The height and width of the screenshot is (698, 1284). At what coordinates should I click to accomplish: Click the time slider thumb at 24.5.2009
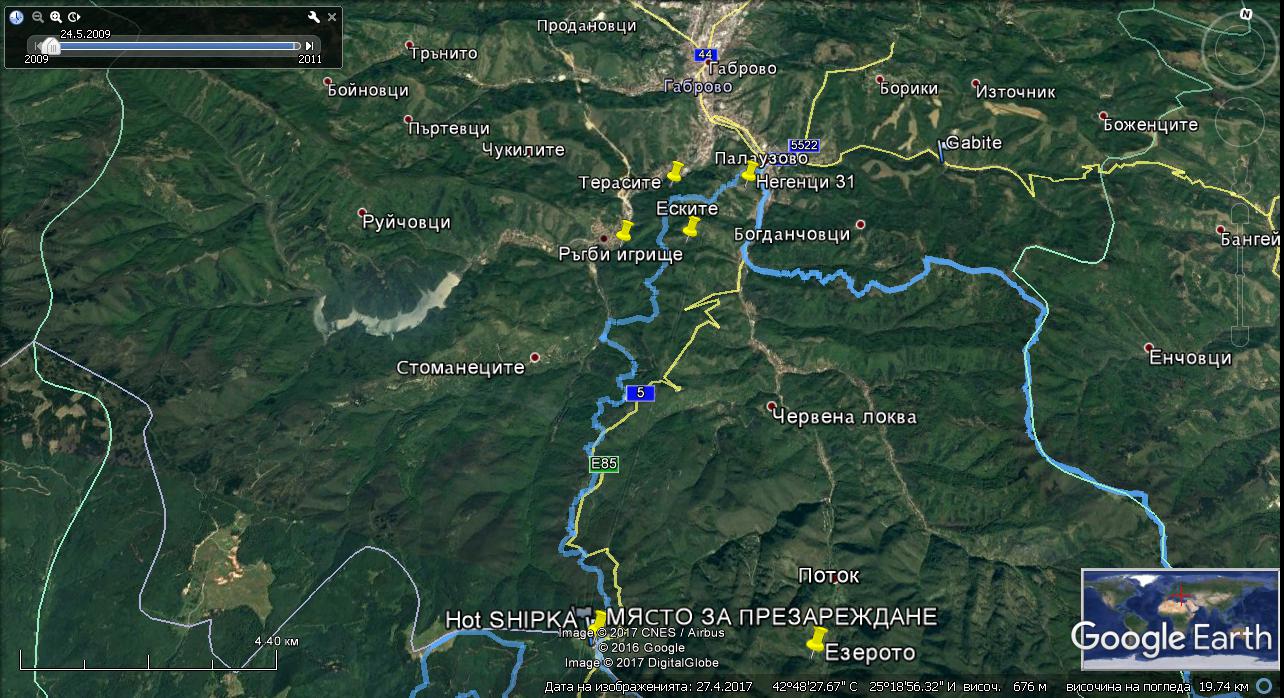[49, 45]
